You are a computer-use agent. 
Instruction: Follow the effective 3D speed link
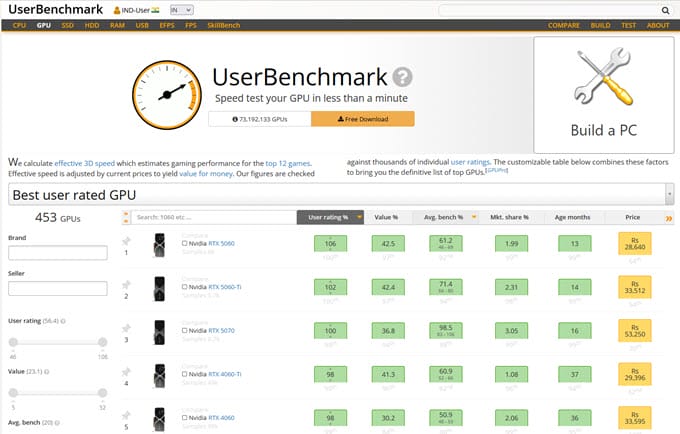point(85,163)
